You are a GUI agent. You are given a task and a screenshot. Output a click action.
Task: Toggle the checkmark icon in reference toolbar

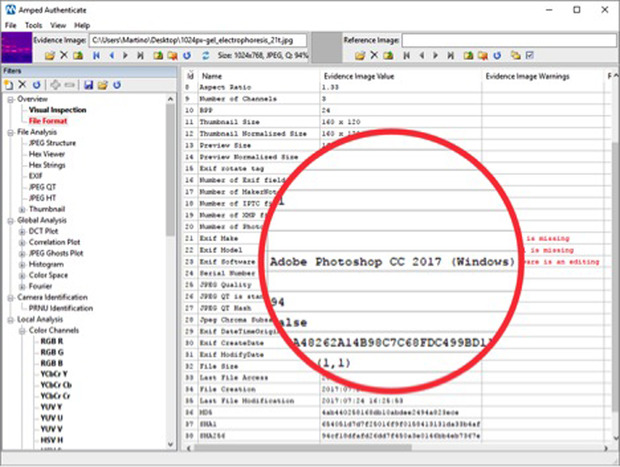click(530, 55)
